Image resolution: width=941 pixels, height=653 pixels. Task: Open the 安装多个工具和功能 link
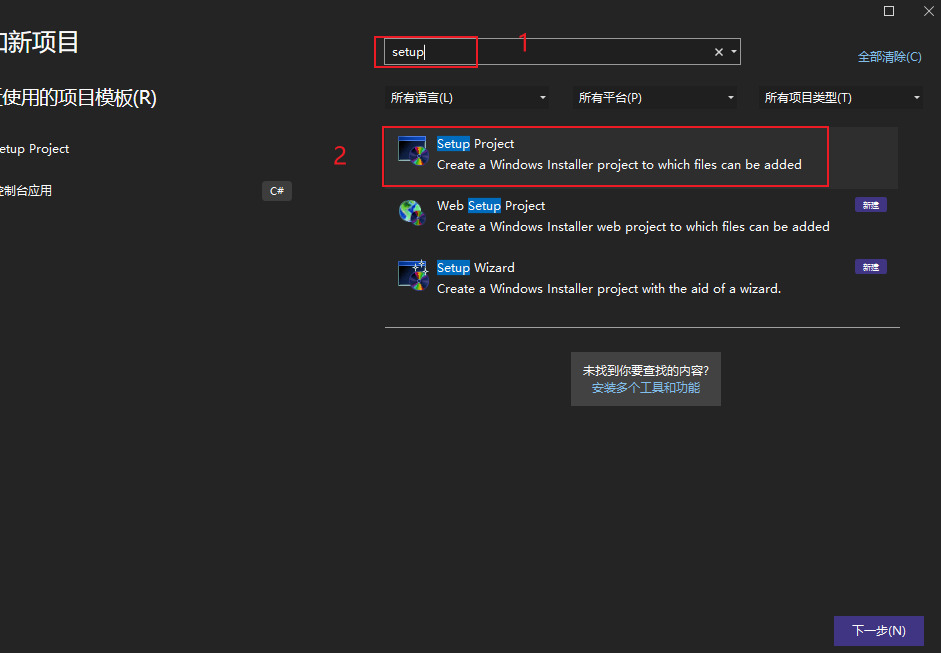pos(645,388)
